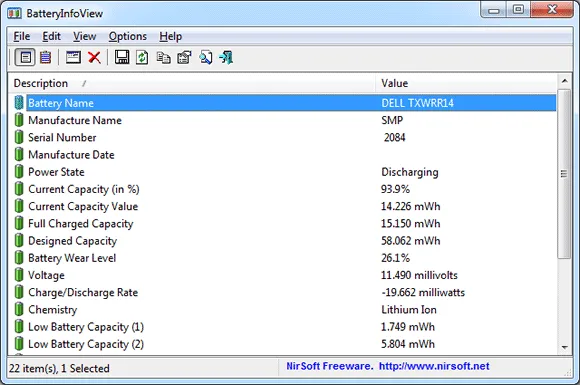Click the BatteryInfoView title bar app icon

tap(14, 14)
